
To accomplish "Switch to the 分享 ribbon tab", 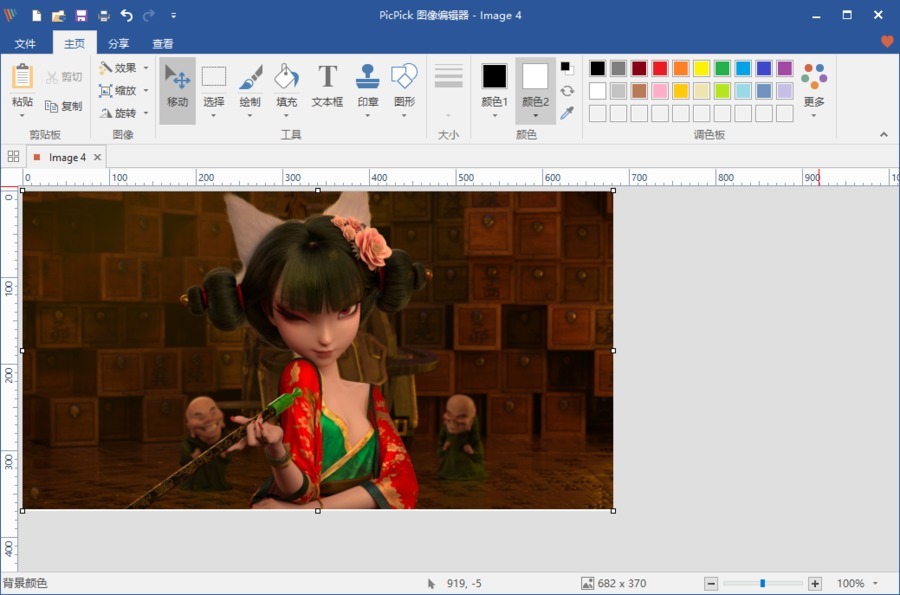I will pos(119,44).
